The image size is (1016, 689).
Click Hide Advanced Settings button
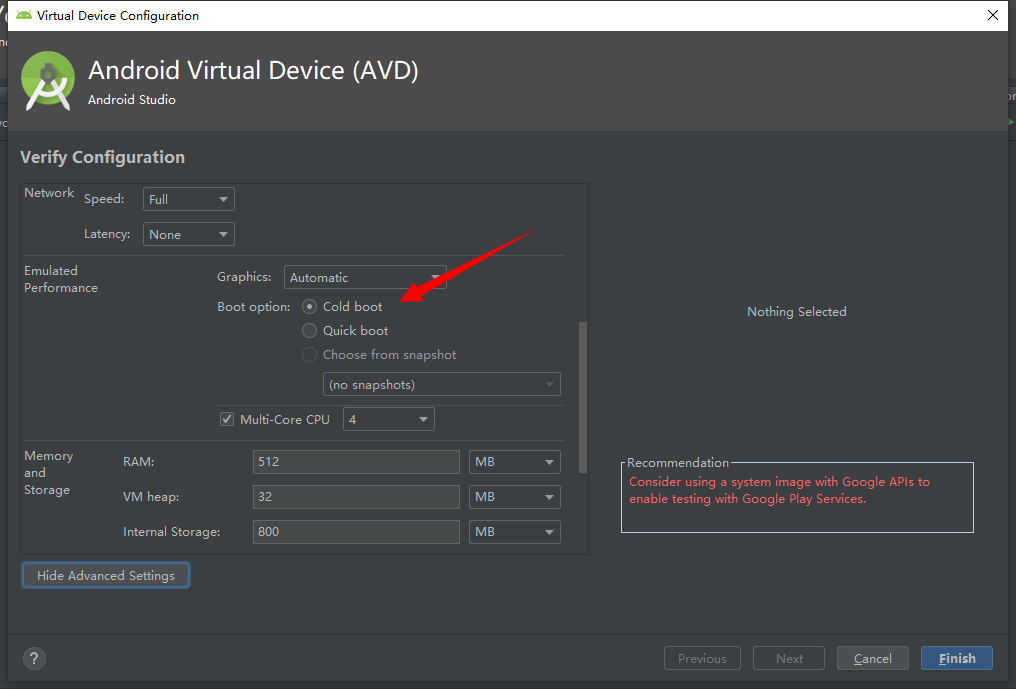106,576
